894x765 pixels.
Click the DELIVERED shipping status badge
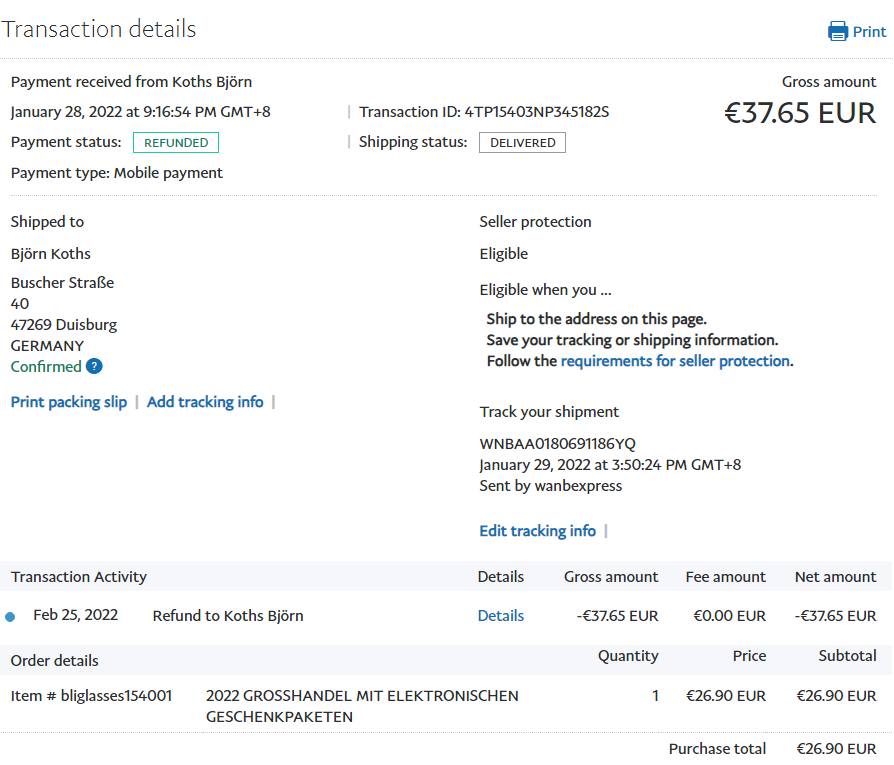[522, 143]
